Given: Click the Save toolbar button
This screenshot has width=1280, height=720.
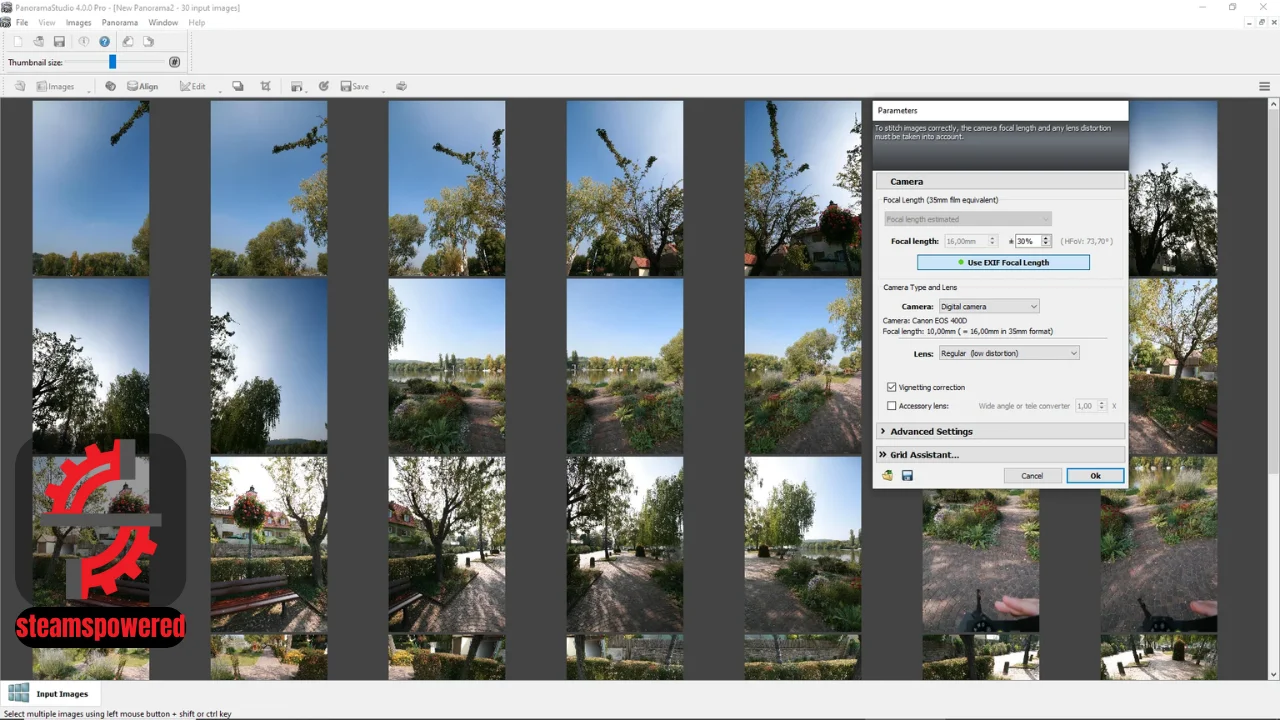Looking at the screenshot, I should [x=354, y=86].
